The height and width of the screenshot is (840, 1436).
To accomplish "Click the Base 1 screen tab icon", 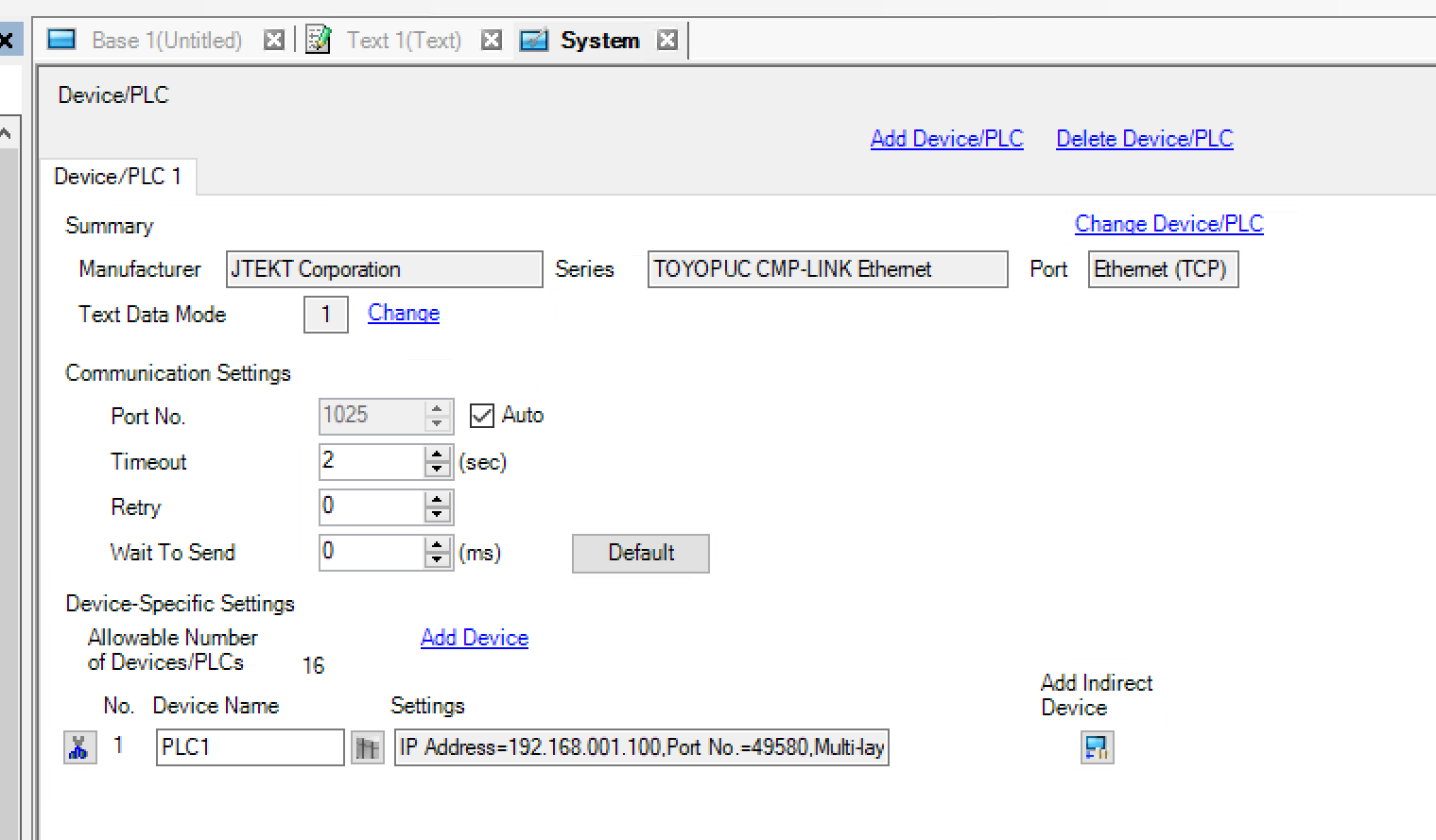I will coord(61,41).
